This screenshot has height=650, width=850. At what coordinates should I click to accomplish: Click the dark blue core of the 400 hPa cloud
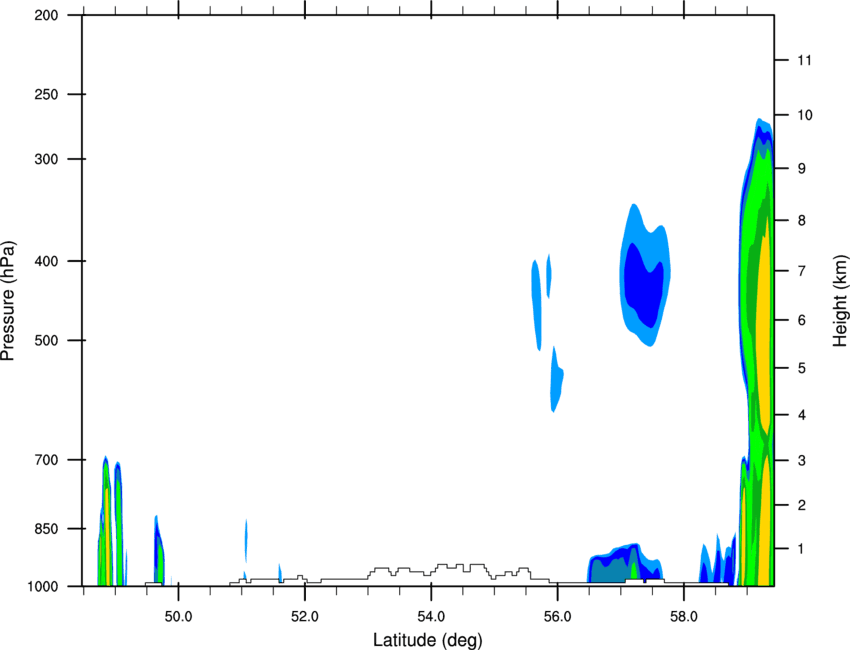[642, 285]
